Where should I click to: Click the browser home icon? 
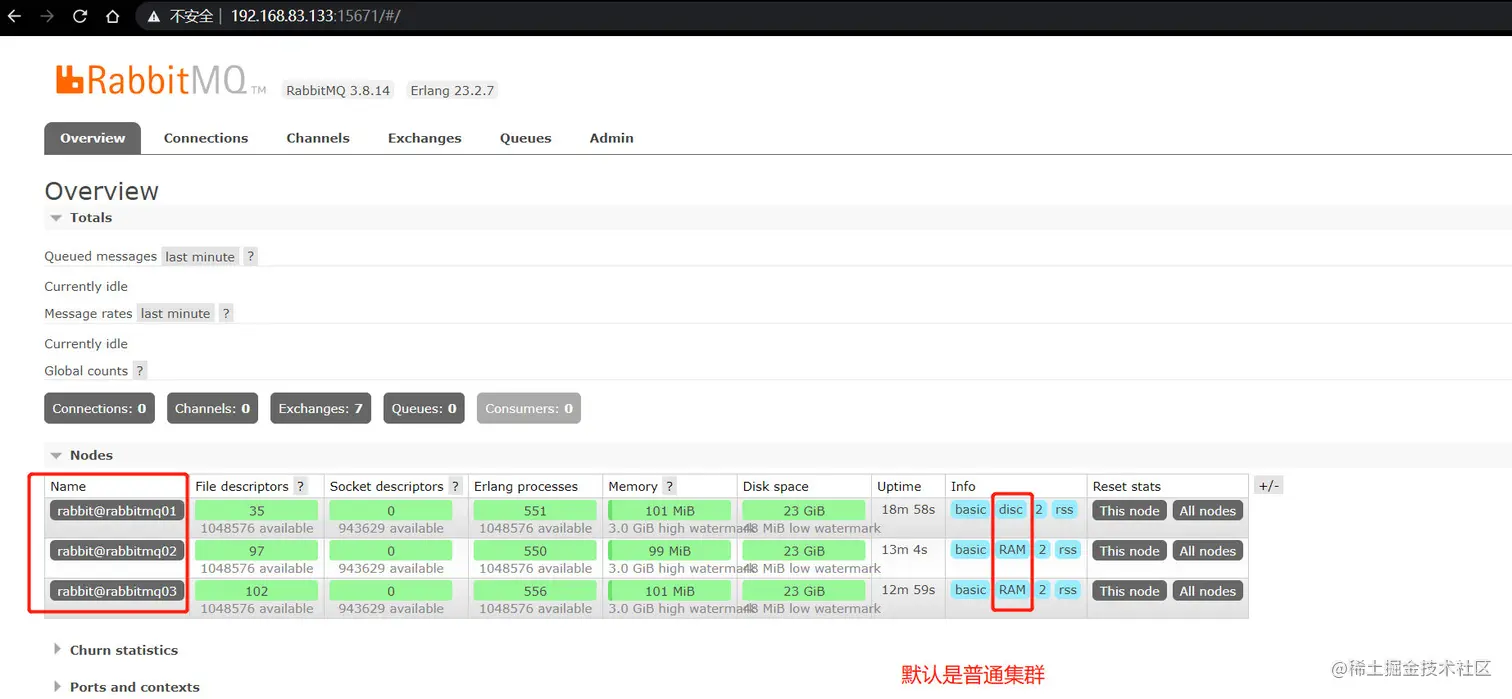click(113, 17)
